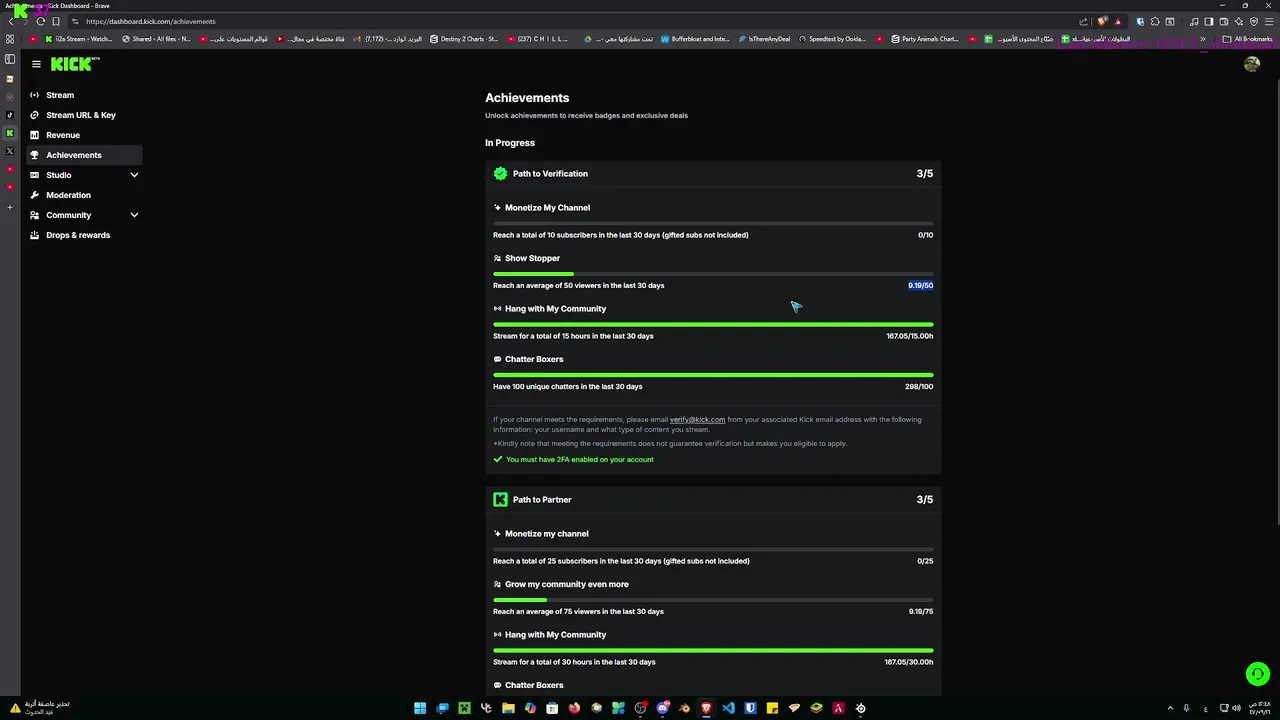Reload the page with the refresh button
The image size is (1280, 720).
point(40,21)
